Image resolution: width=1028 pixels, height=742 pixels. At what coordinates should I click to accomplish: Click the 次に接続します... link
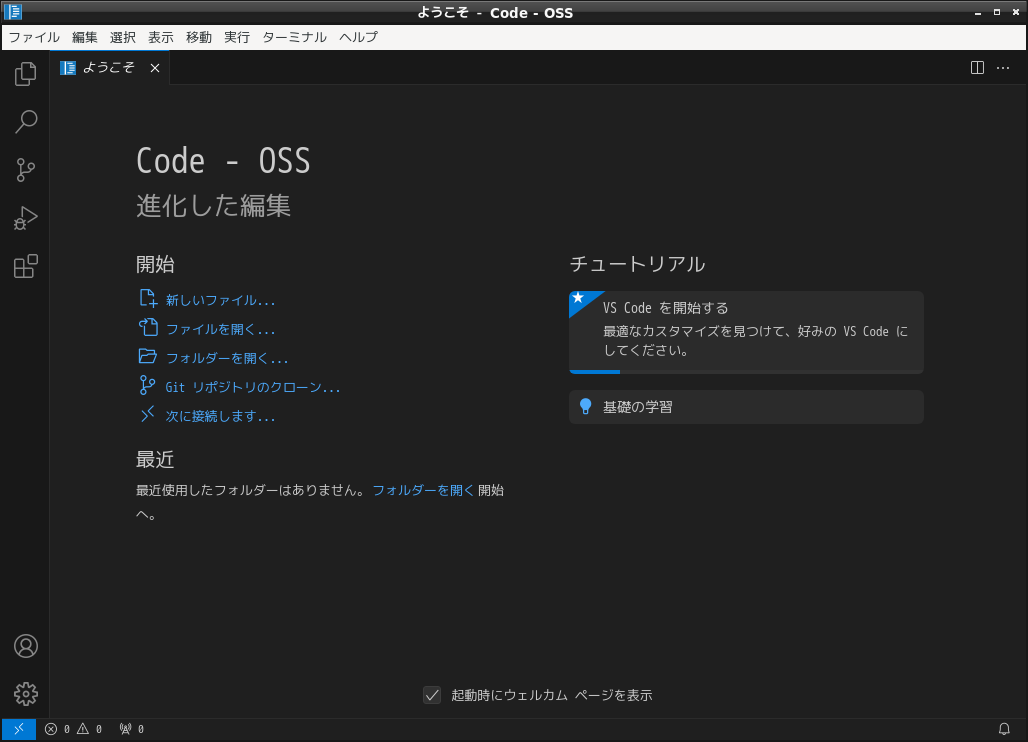pyautogui.click(x=207, y=416)
